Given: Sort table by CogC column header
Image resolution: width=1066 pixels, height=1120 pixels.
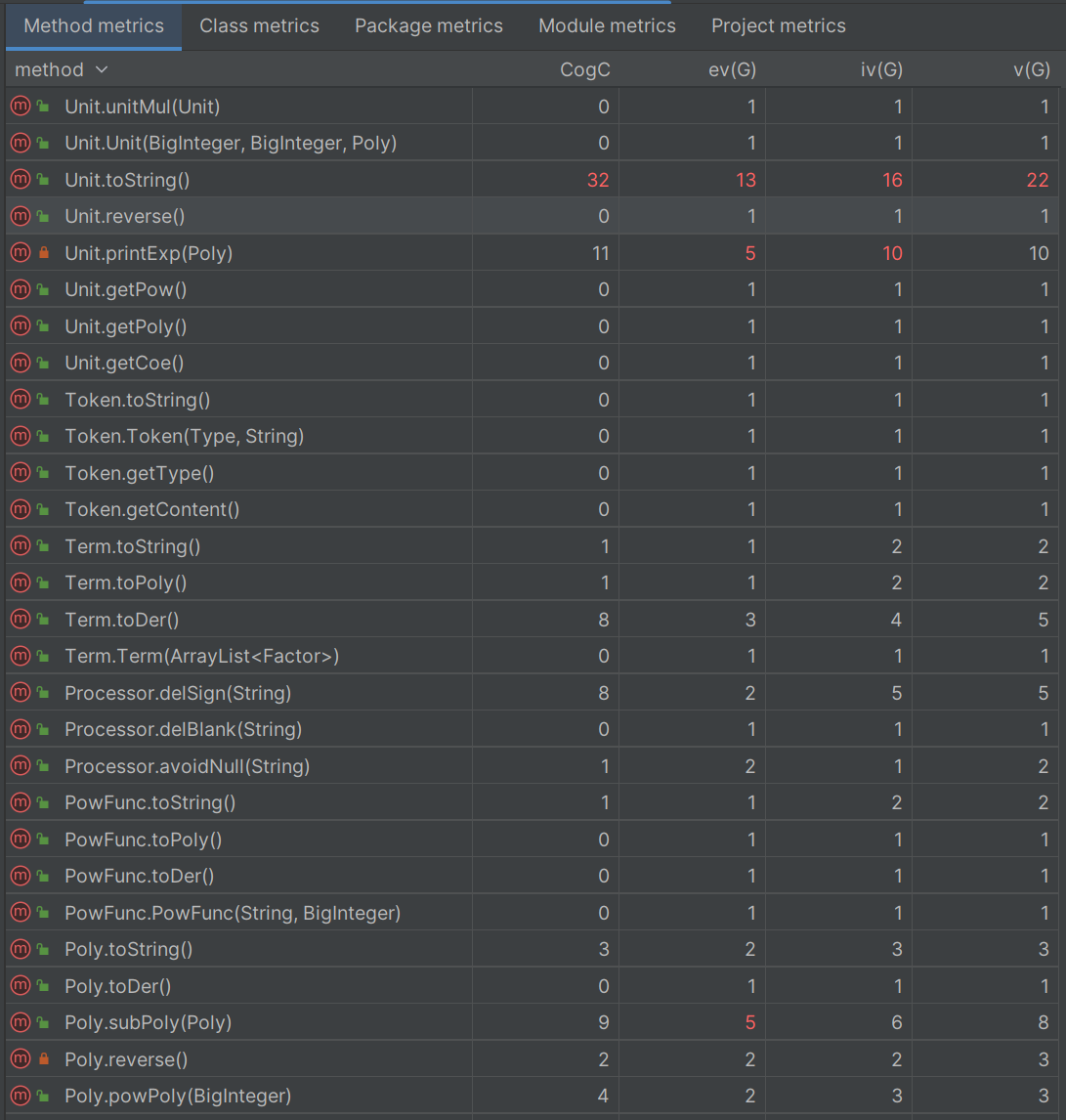Looking at the screenshot, I should point(584,69).
